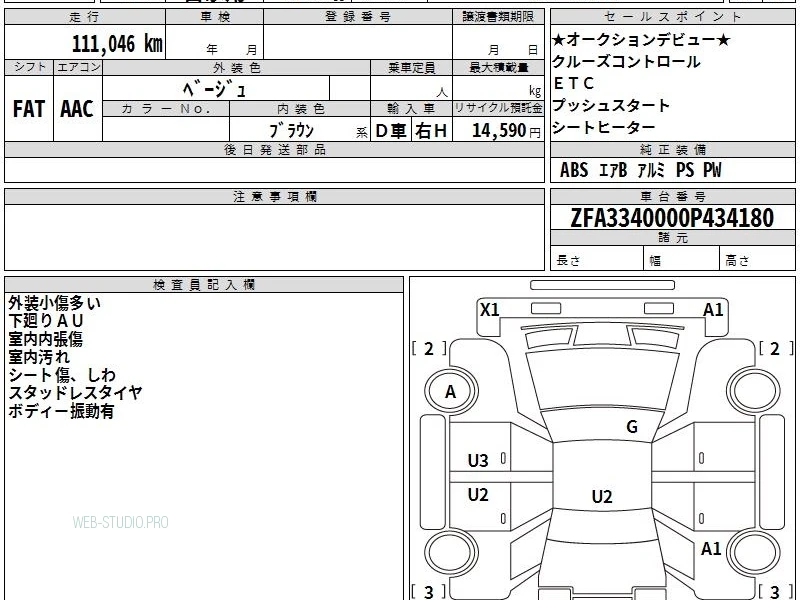Select the AAC air conditioner value
The image size is (800, 600).
[x=77, y=109]
